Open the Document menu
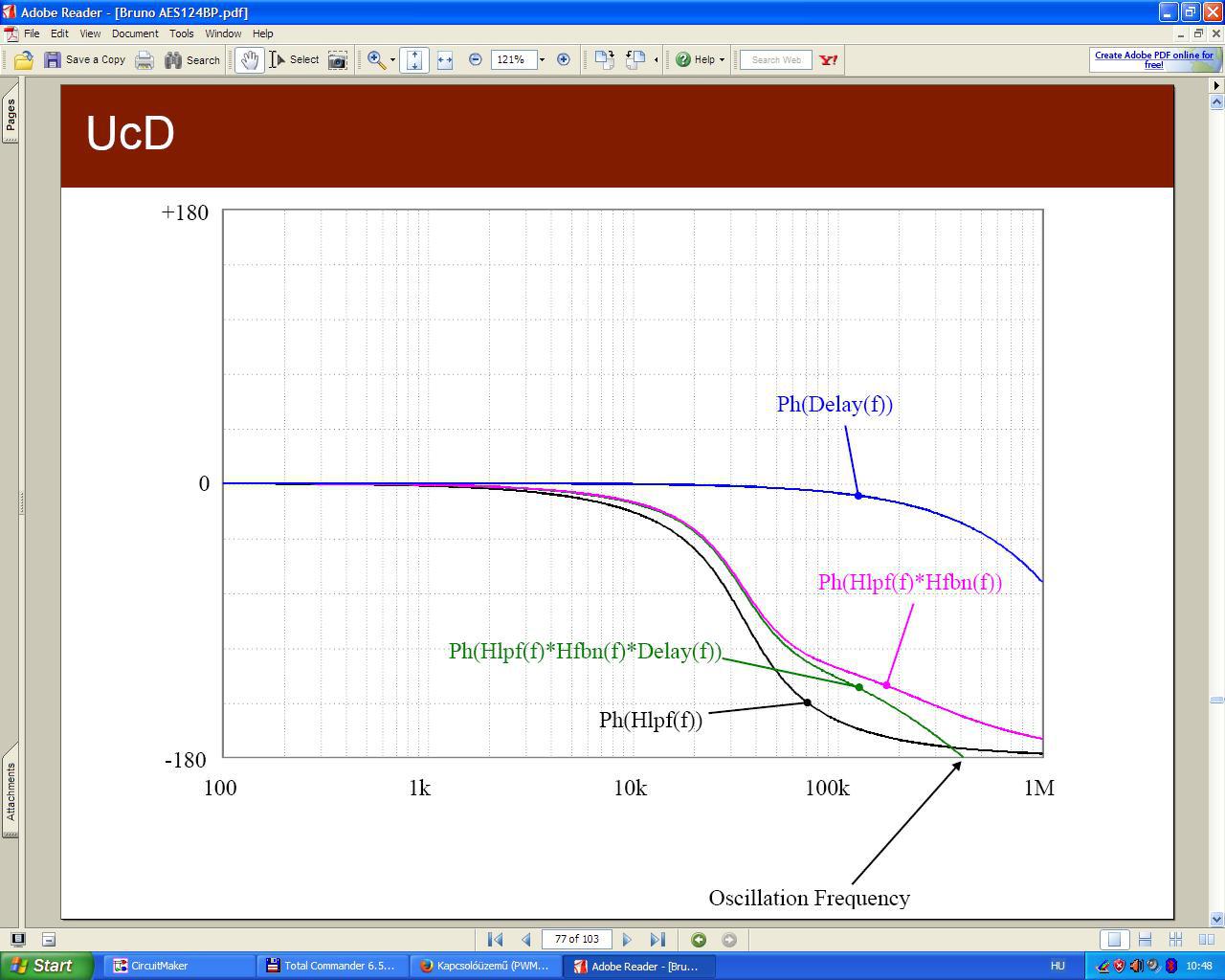This screenshot has height=980, width=1225. pyautogui.click(x=135, y=33)
